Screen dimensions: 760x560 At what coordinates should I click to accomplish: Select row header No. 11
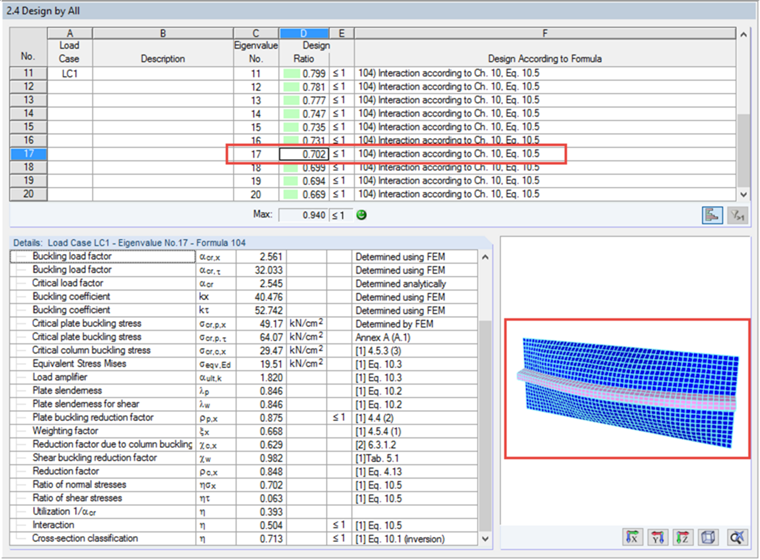[29, 73]
